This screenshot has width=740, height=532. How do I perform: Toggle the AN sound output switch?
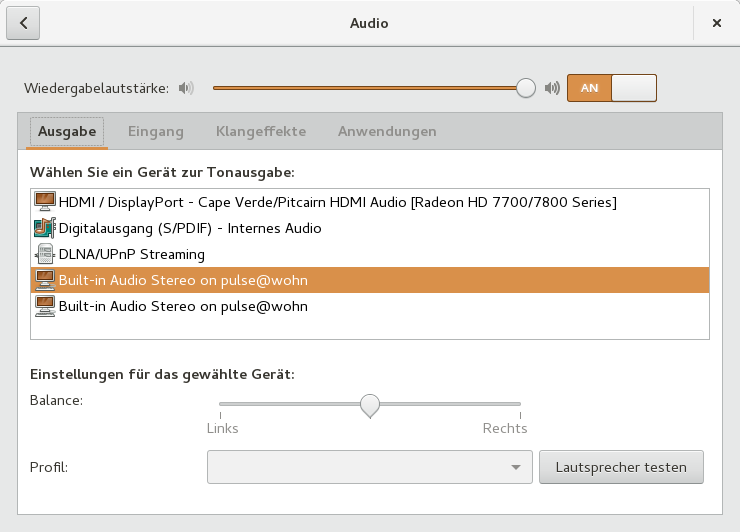(x=612, y=88)
